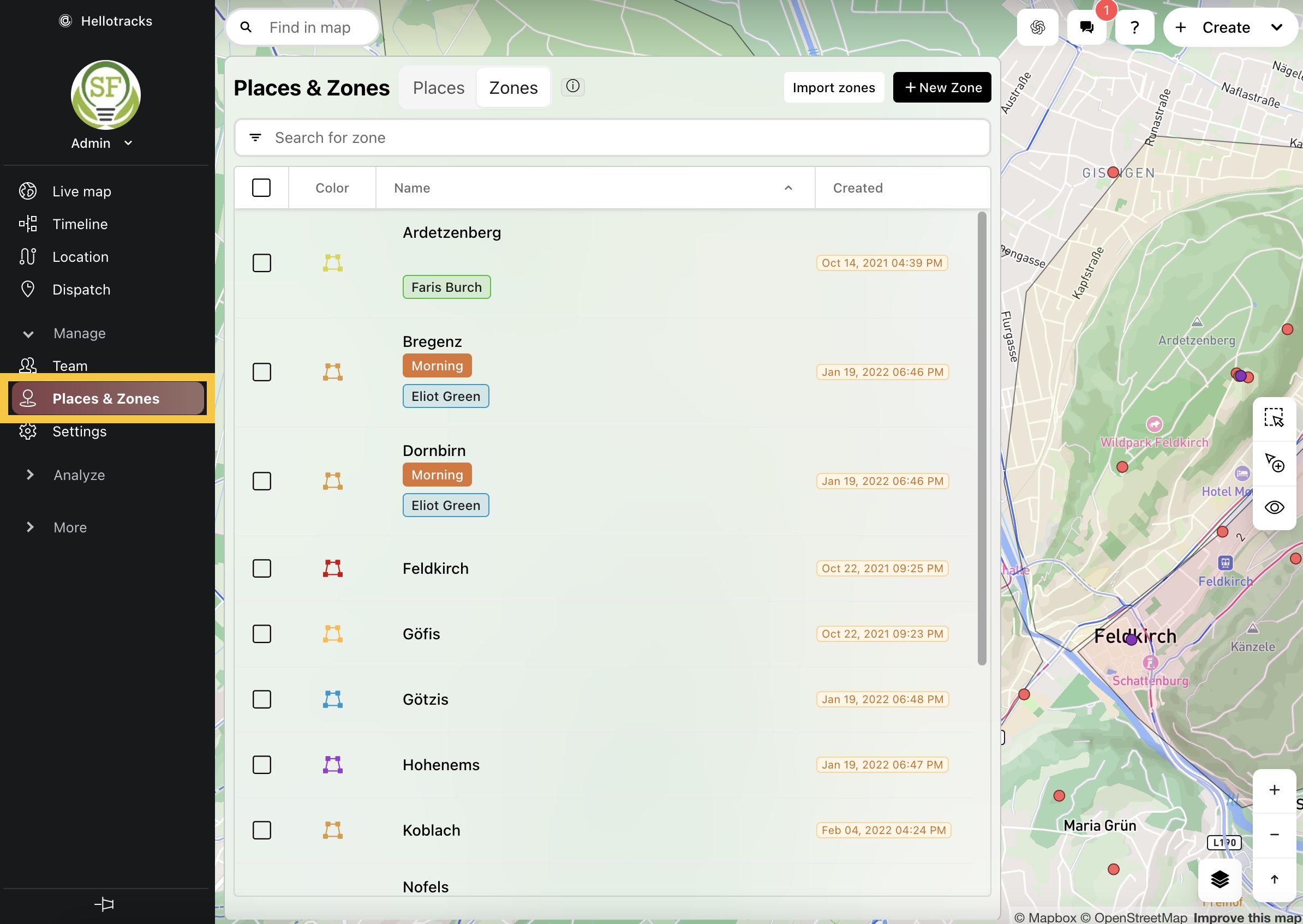Open the Live map from the sidebar
Screen dimensions: 1303x924
81,191
